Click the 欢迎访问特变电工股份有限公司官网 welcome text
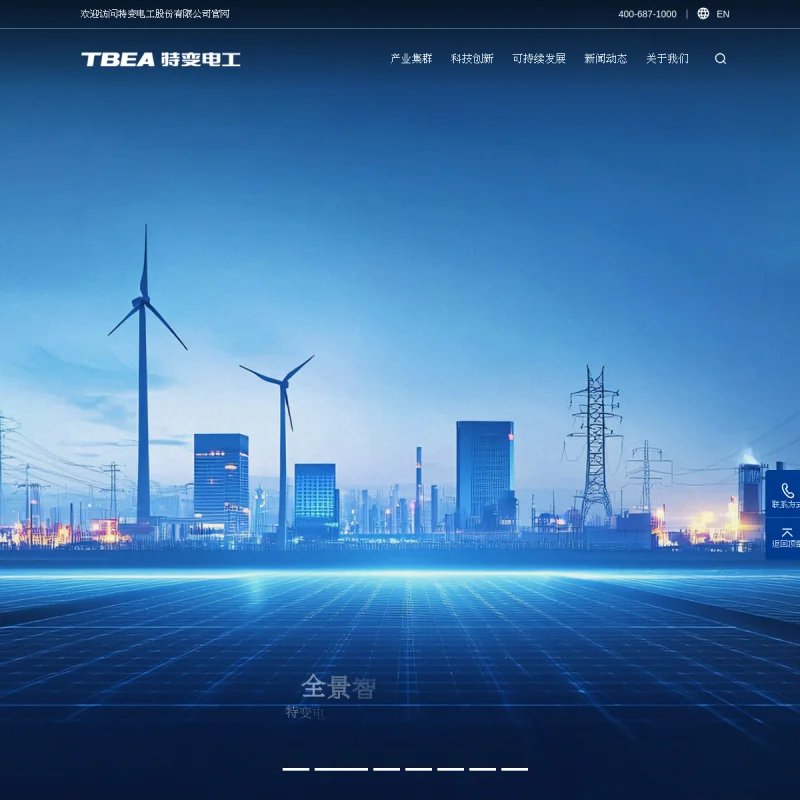800x800 pixels. 155,14
